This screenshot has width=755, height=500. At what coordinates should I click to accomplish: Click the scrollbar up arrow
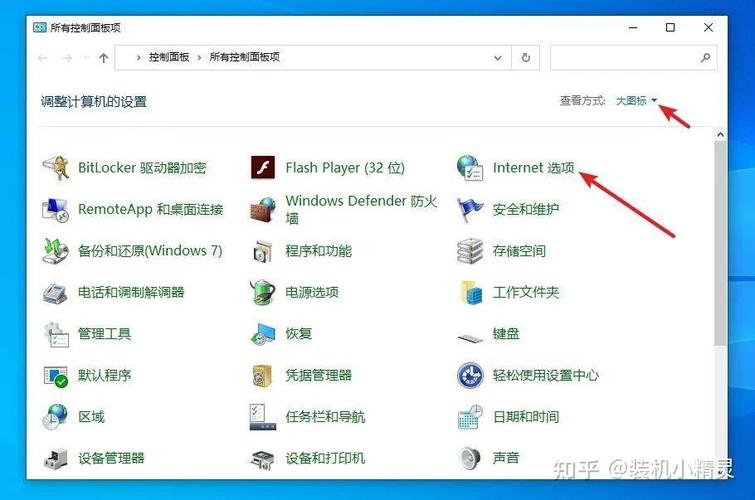[720, 134]
